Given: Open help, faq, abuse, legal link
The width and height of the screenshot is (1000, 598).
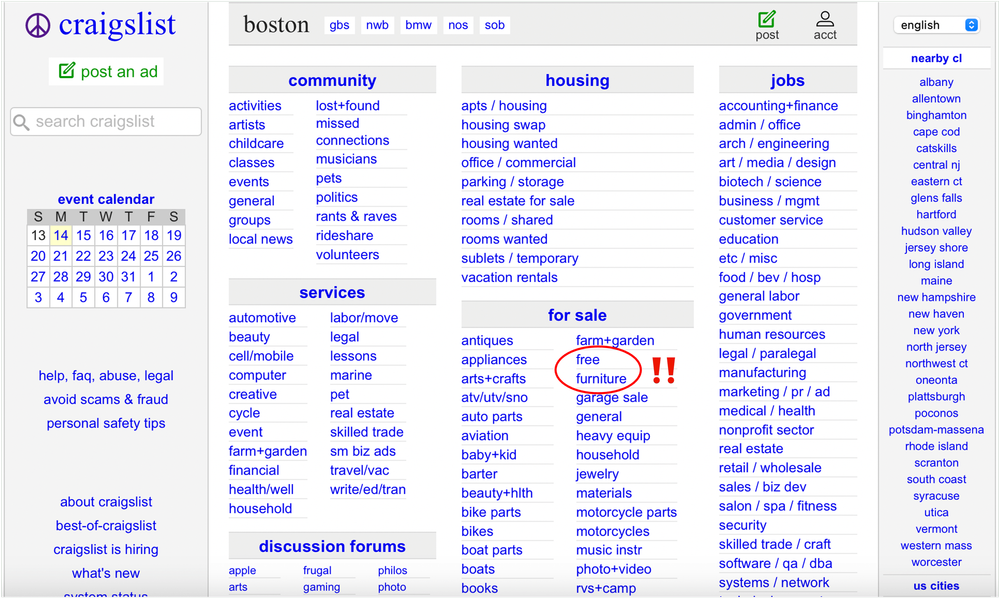Looking at the screenshot, I should [106, 376].
